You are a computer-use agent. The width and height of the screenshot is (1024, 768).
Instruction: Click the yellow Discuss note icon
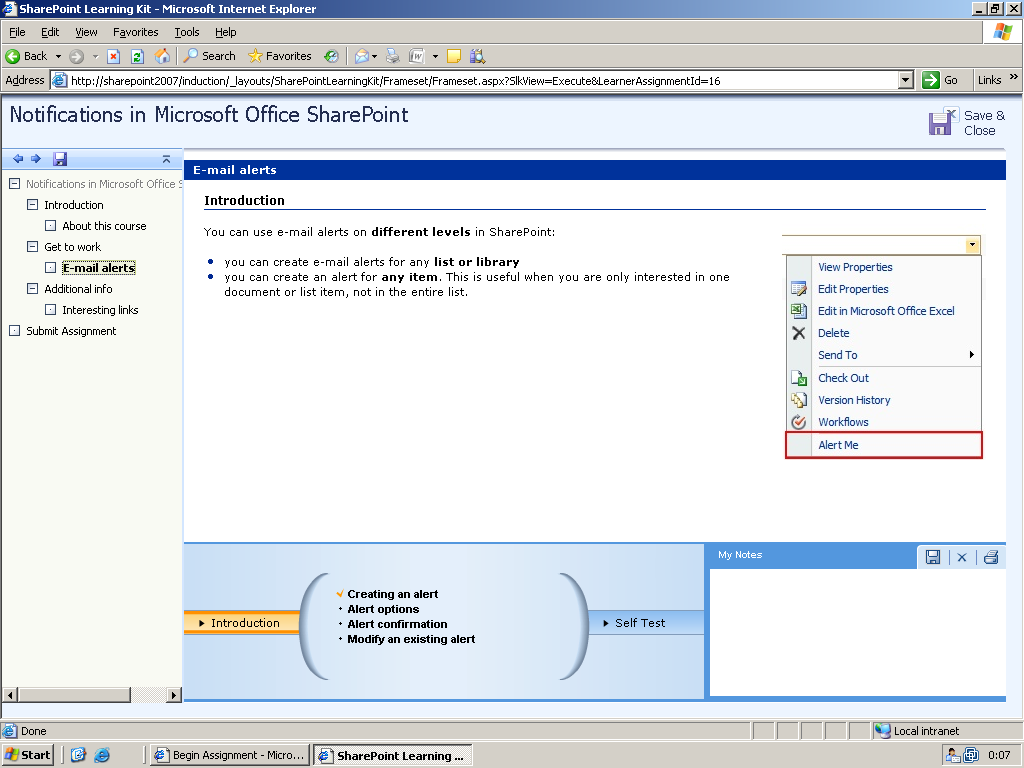click(454, 56)
